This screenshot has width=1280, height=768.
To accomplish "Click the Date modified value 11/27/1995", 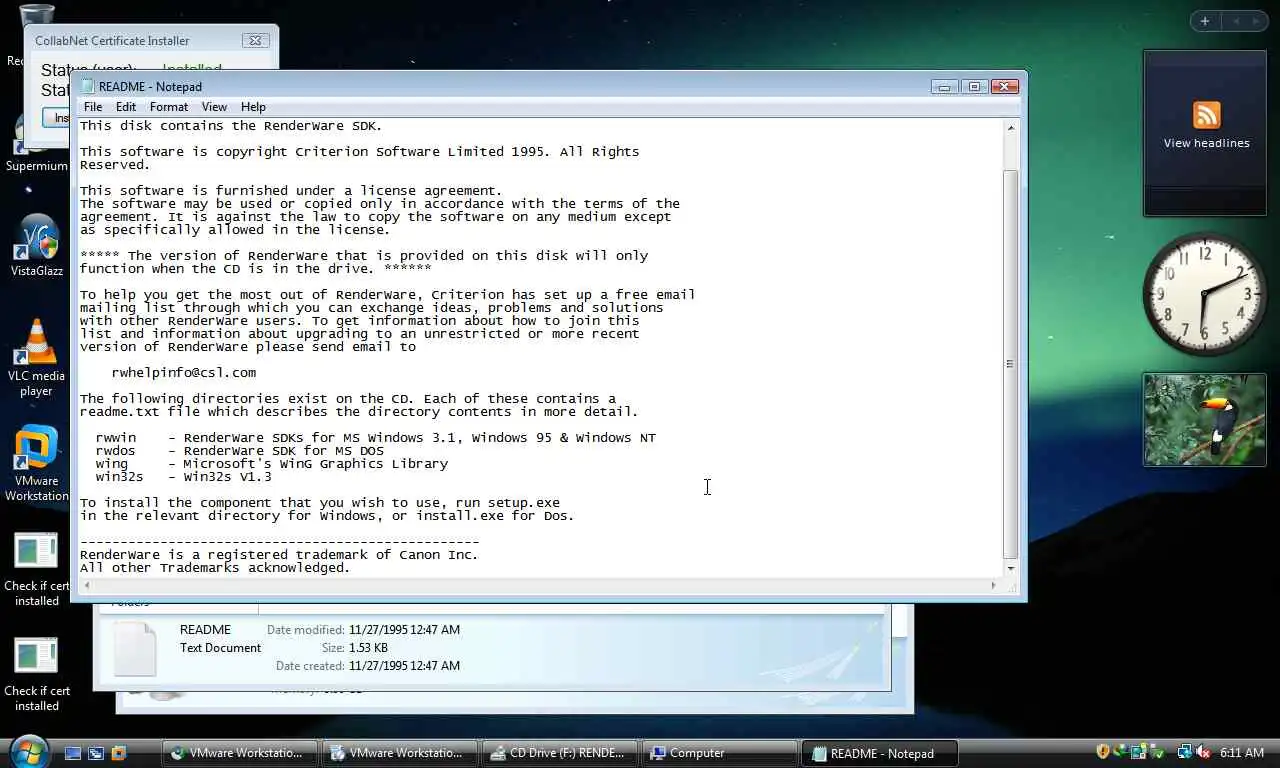I will (x=404, y=630).
